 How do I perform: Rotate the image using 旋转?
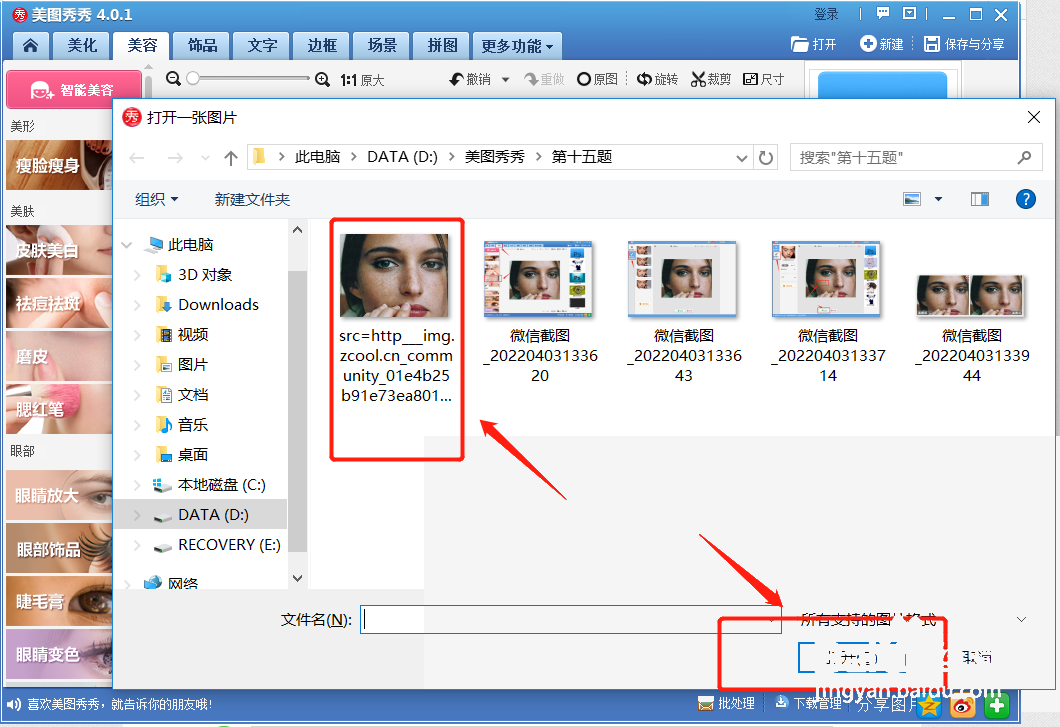pyautogui.click(x=657, y=79)
